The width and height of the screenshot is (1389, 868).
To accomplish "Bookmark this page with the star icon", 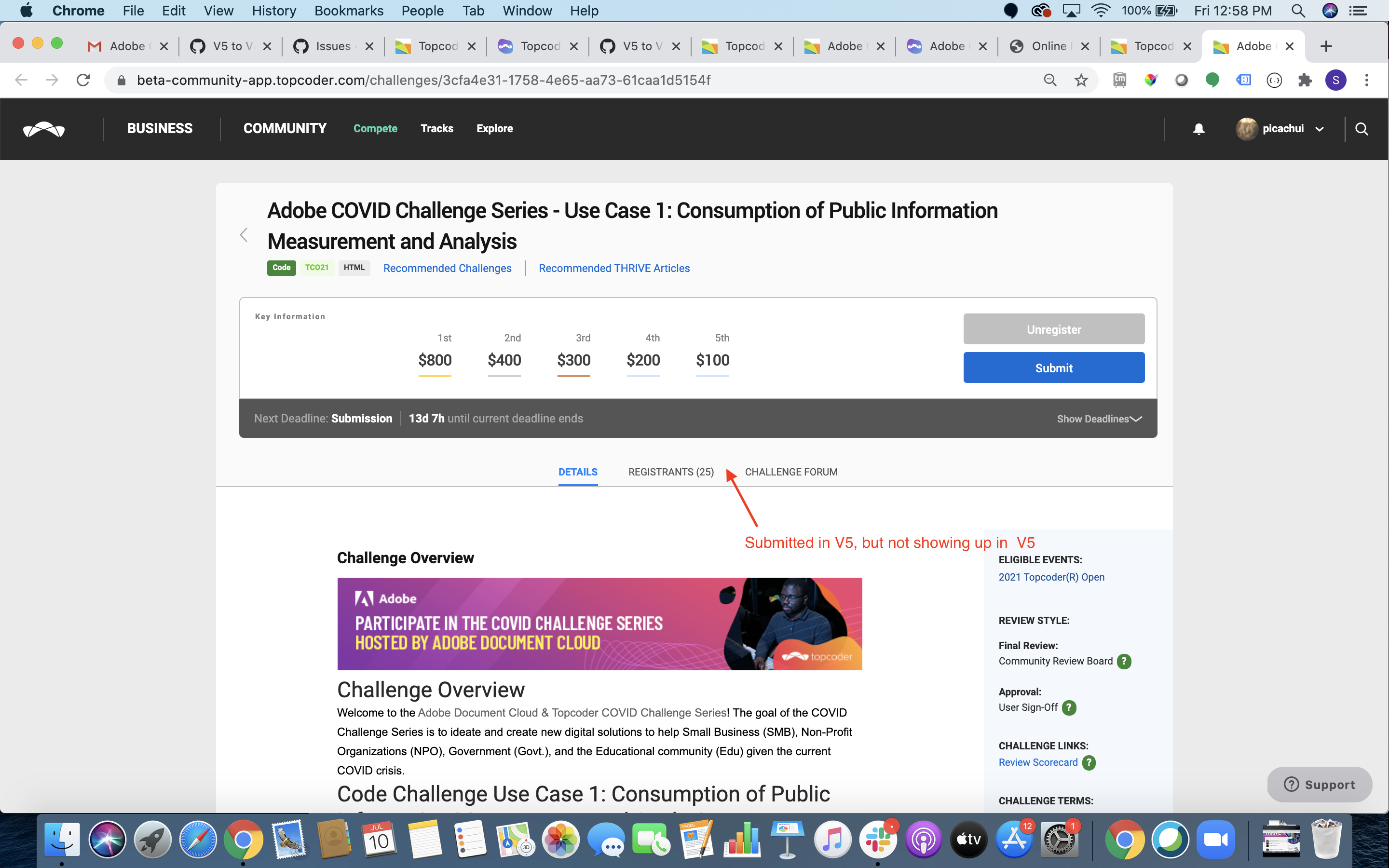I will click(1081, 80).
